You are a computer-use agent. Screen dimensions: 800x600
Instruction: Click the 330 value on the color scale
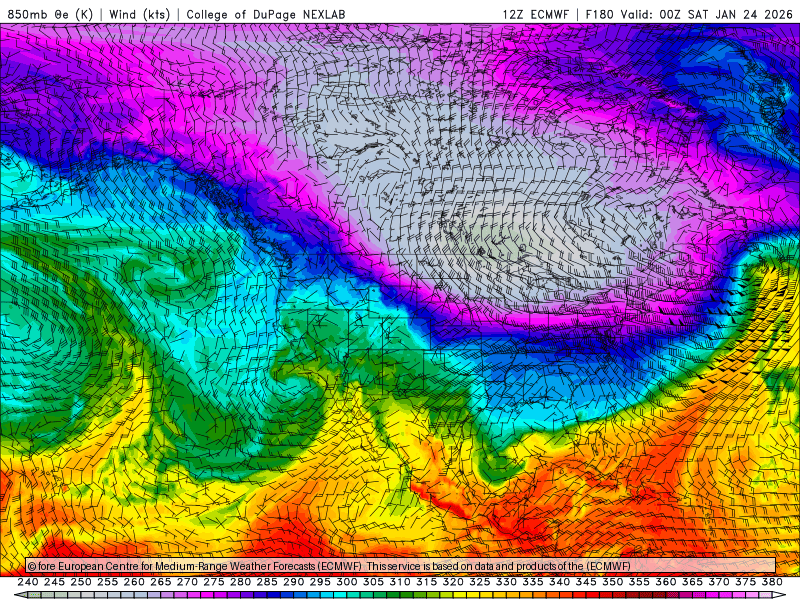[x=506, y=582]
